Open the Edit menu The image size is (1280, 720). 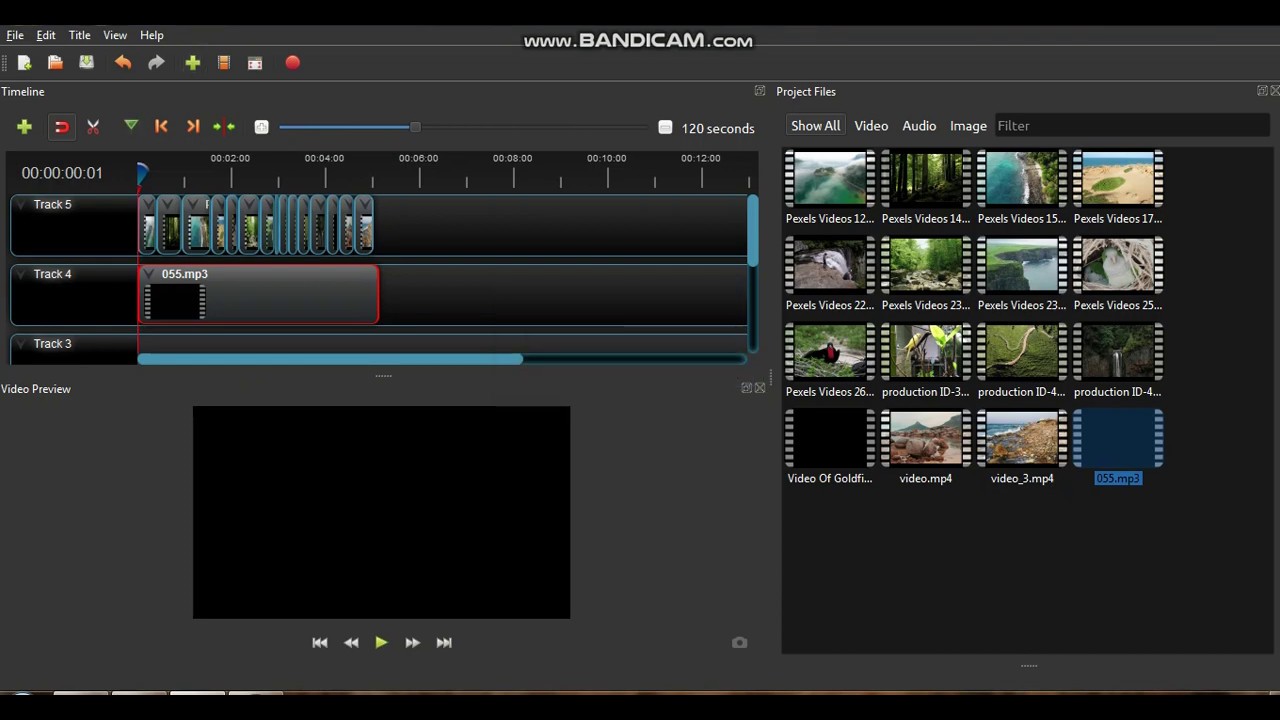tap(46, 35)
